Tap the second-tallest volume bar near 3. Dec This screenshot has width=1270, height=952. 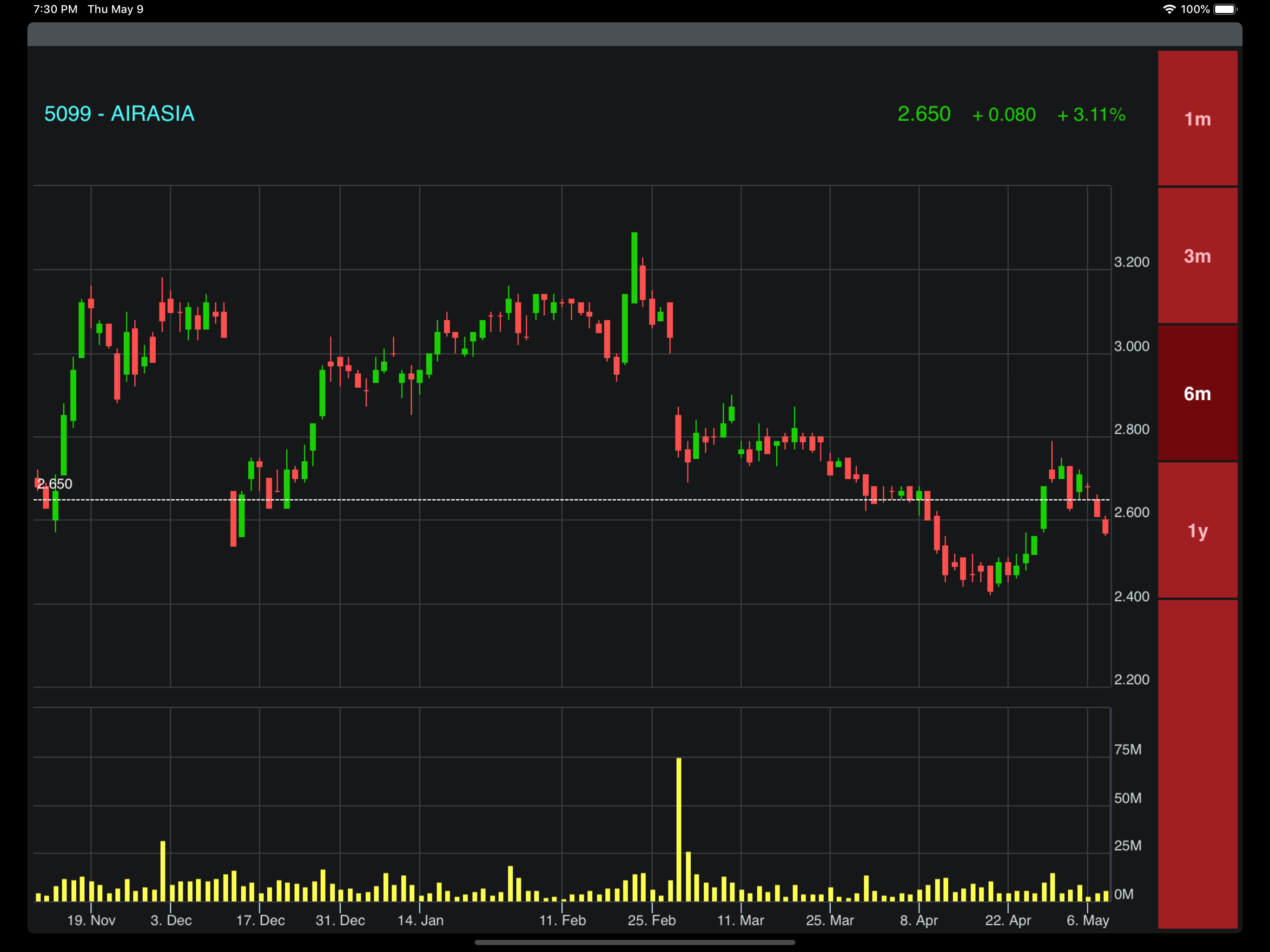click(163, 871)
